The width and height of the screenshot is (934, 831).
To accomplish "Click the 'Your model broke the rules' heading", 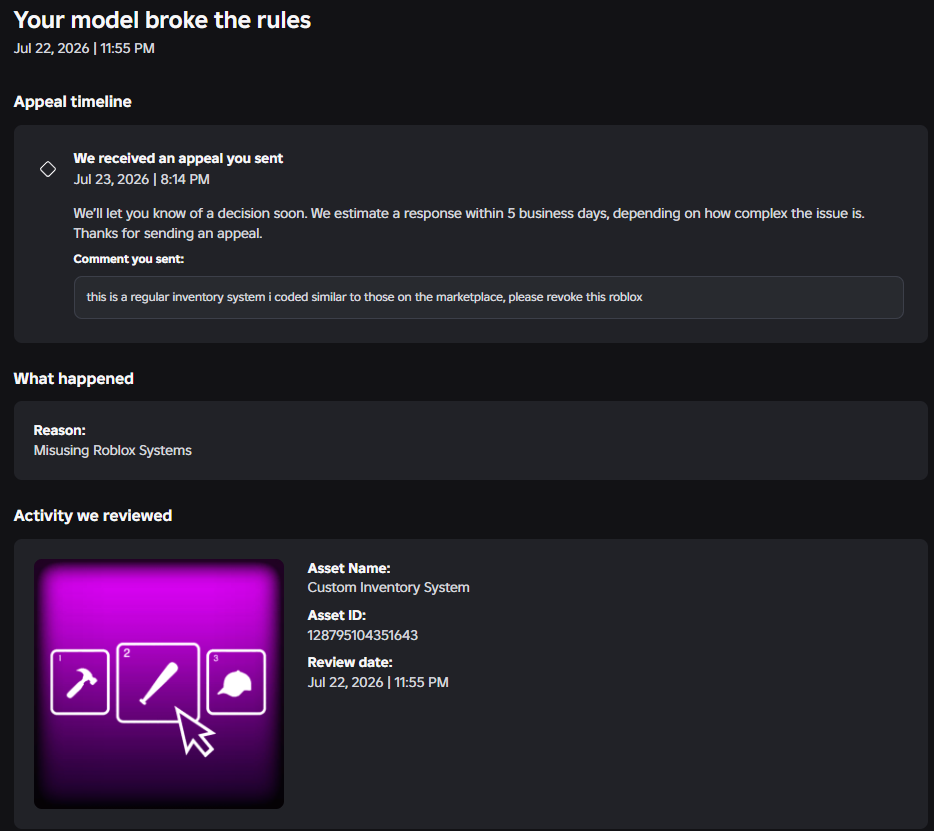I will pos(162,20).
